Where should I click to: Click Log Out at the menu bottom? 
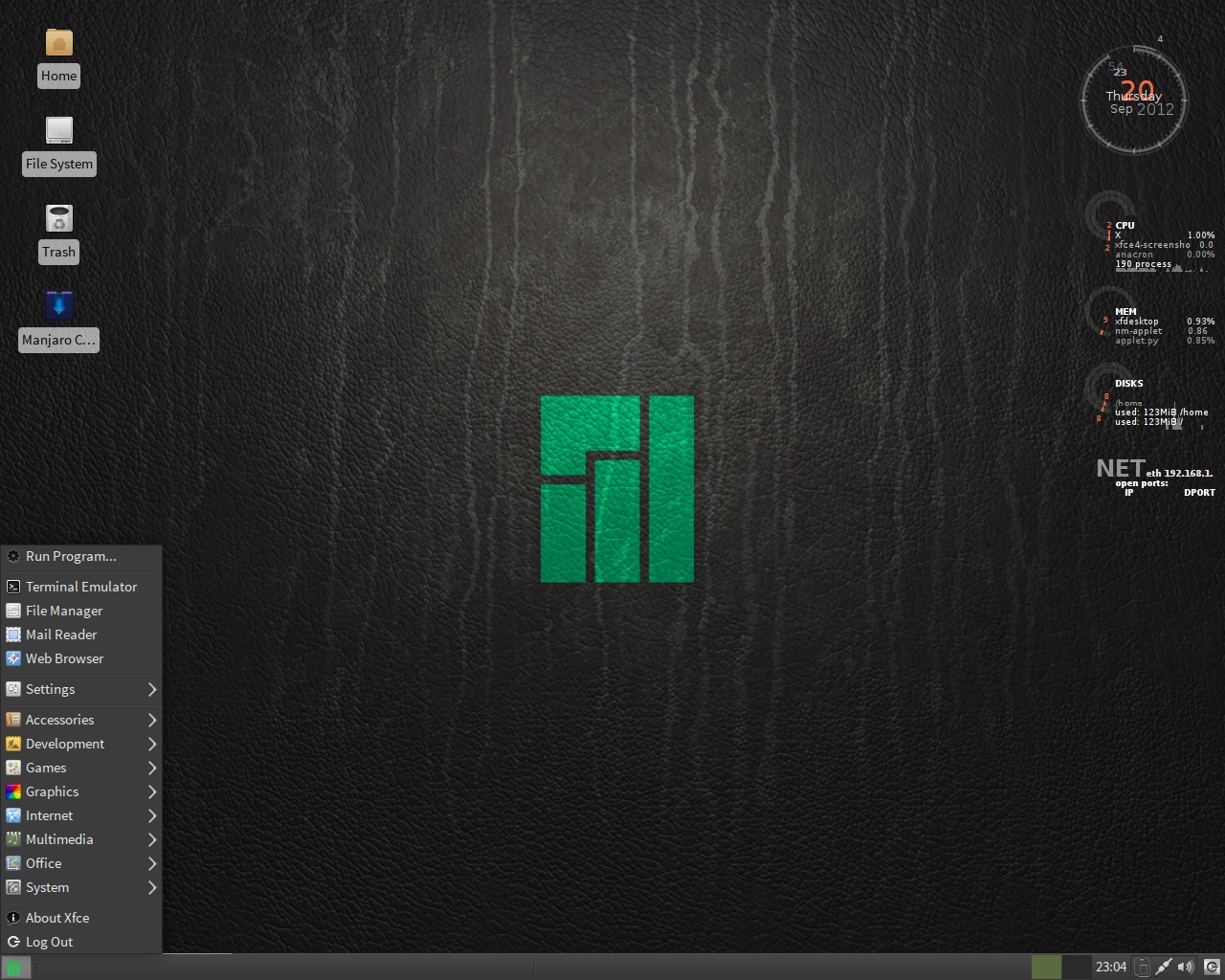pos(50,942)
